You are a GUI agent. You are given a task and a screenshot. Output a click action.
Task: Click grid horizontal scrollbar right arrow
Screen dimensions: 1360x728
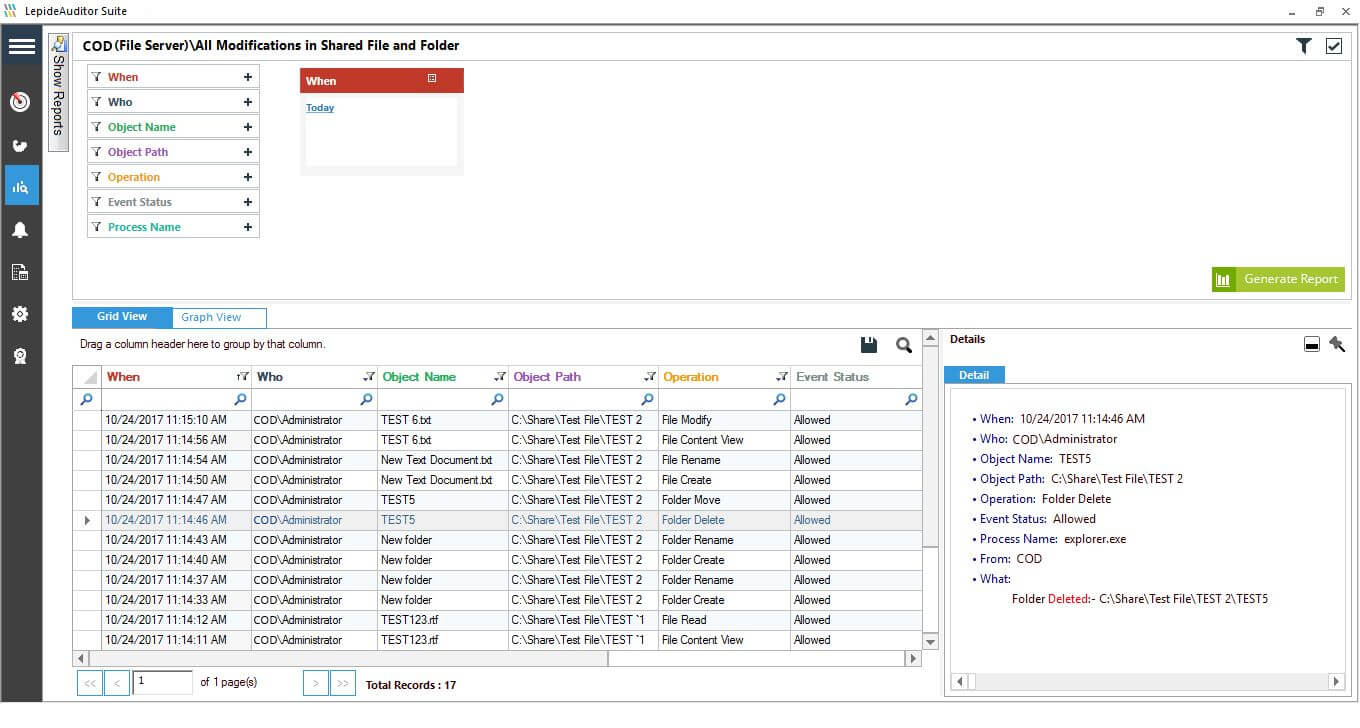click(912, 659)
